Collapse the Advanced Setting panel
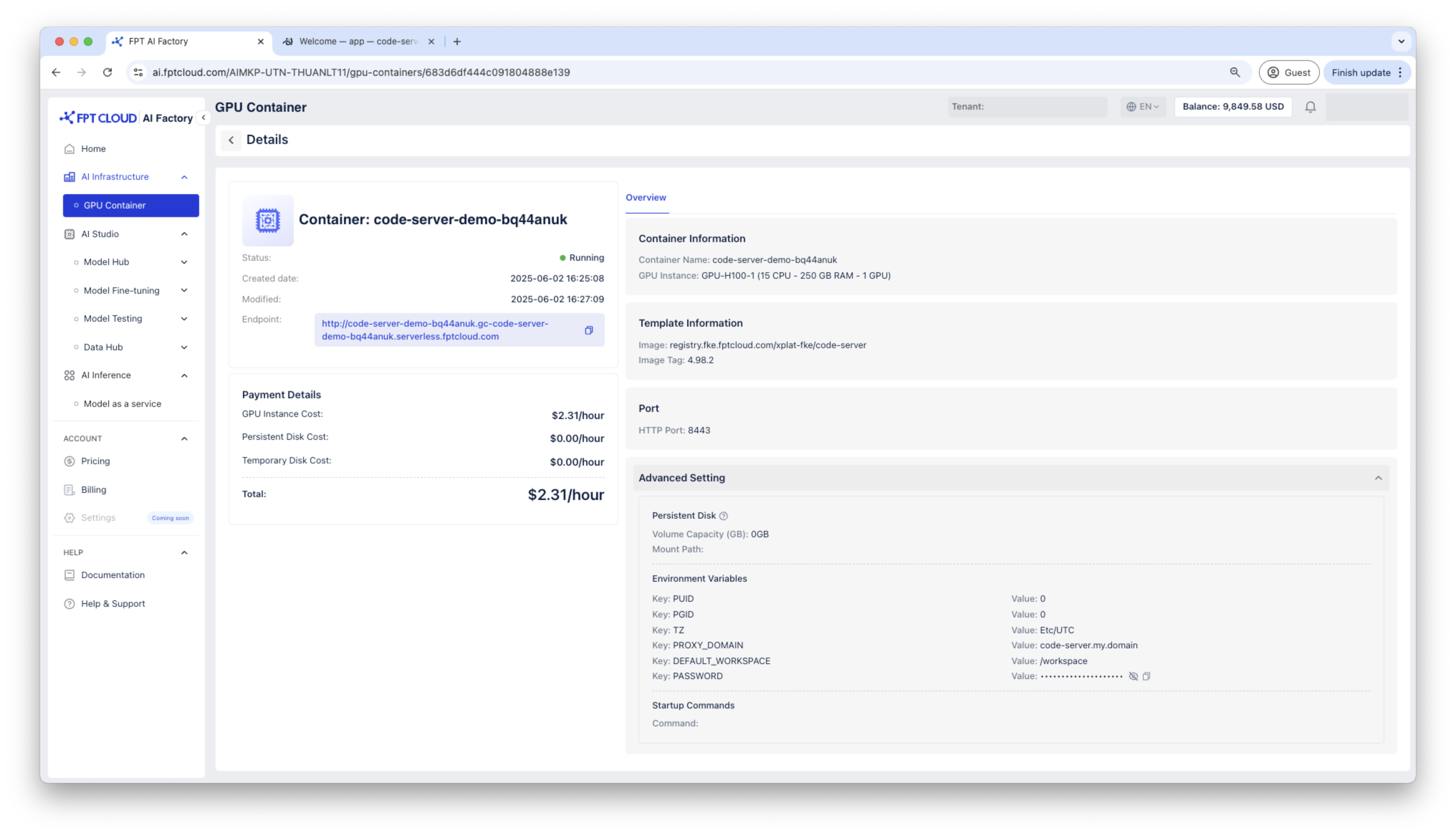 click(1378, 478)
